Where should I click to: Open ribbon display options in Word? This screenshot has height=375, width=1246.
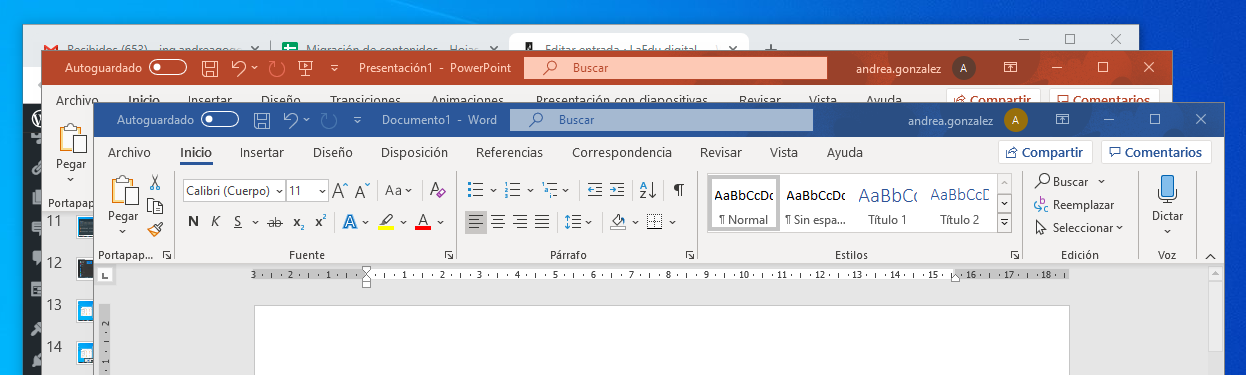point(1063,120)
